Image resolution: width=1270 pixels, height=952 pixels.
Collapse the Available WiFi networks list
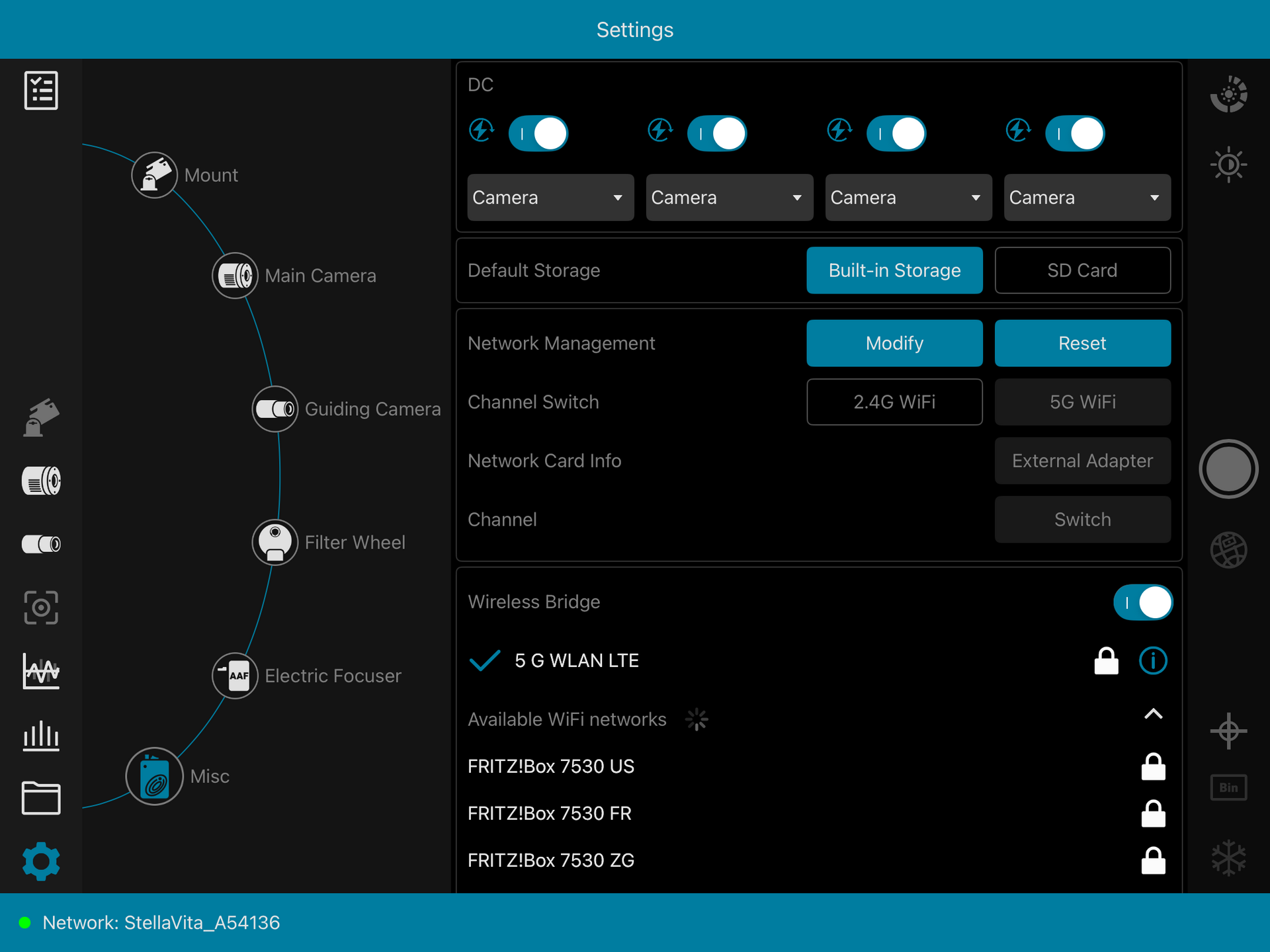(1153, 714)
